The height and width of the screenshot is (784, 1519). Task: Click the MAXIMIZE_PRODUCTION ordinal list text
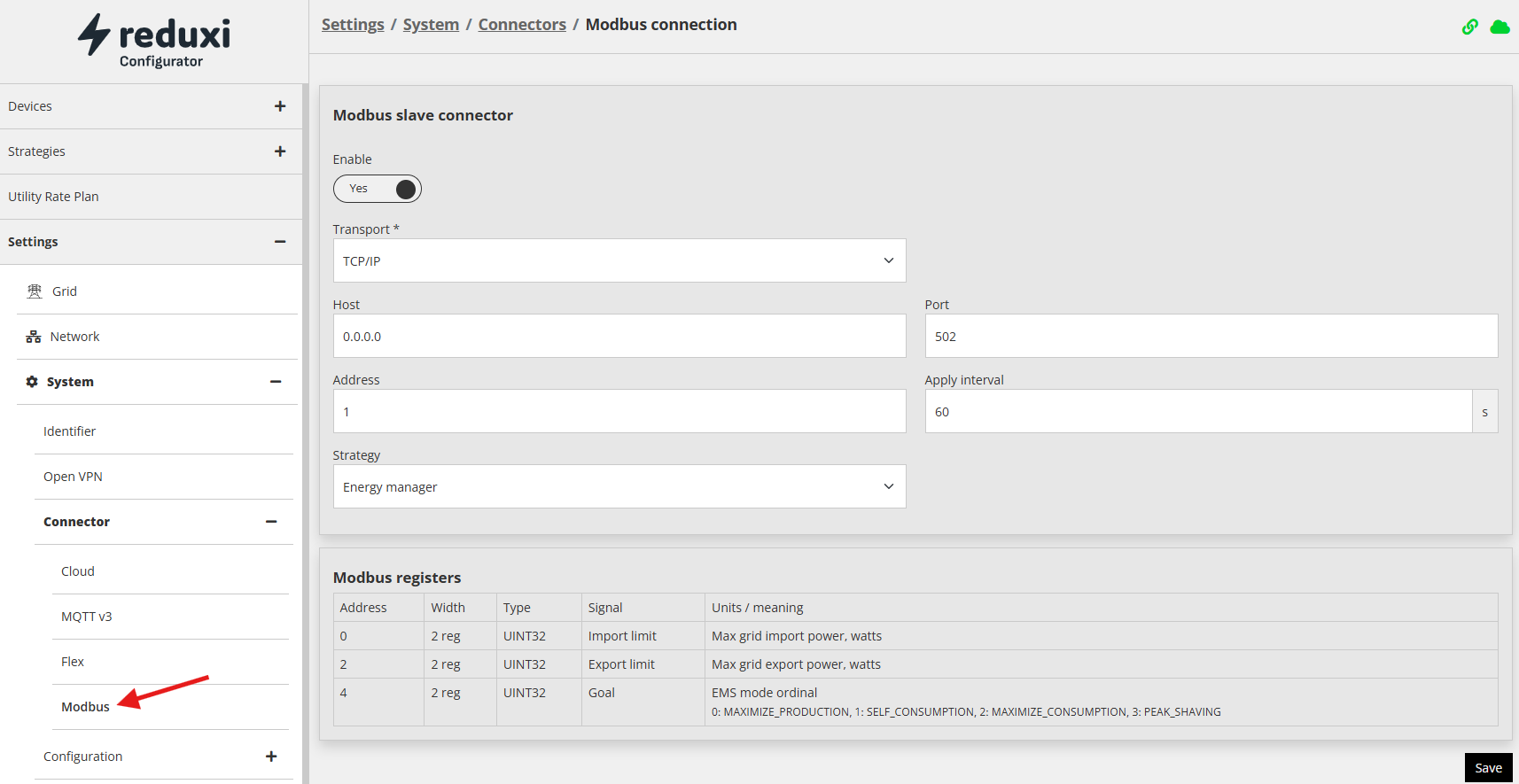pyautogui.click(x=966, y=712)
